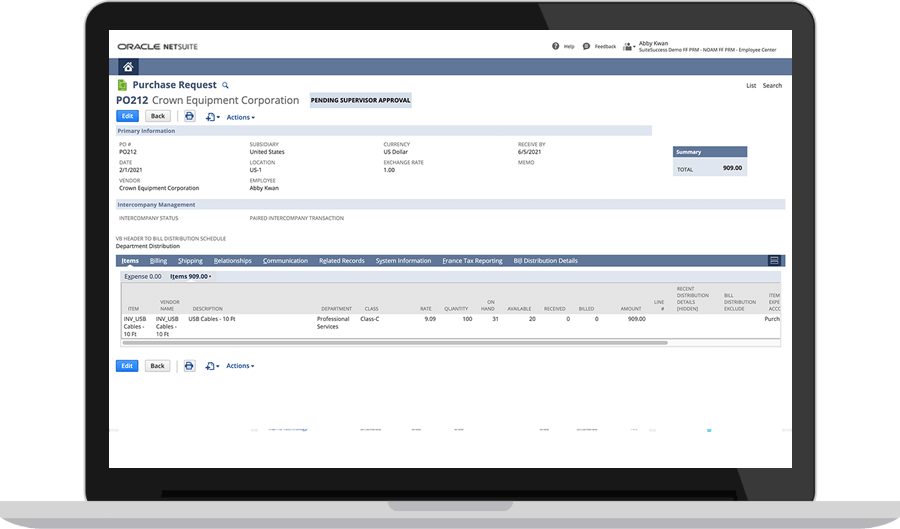
Task: Expand the bottom Actions menu
Action: (x=240, y=366)
